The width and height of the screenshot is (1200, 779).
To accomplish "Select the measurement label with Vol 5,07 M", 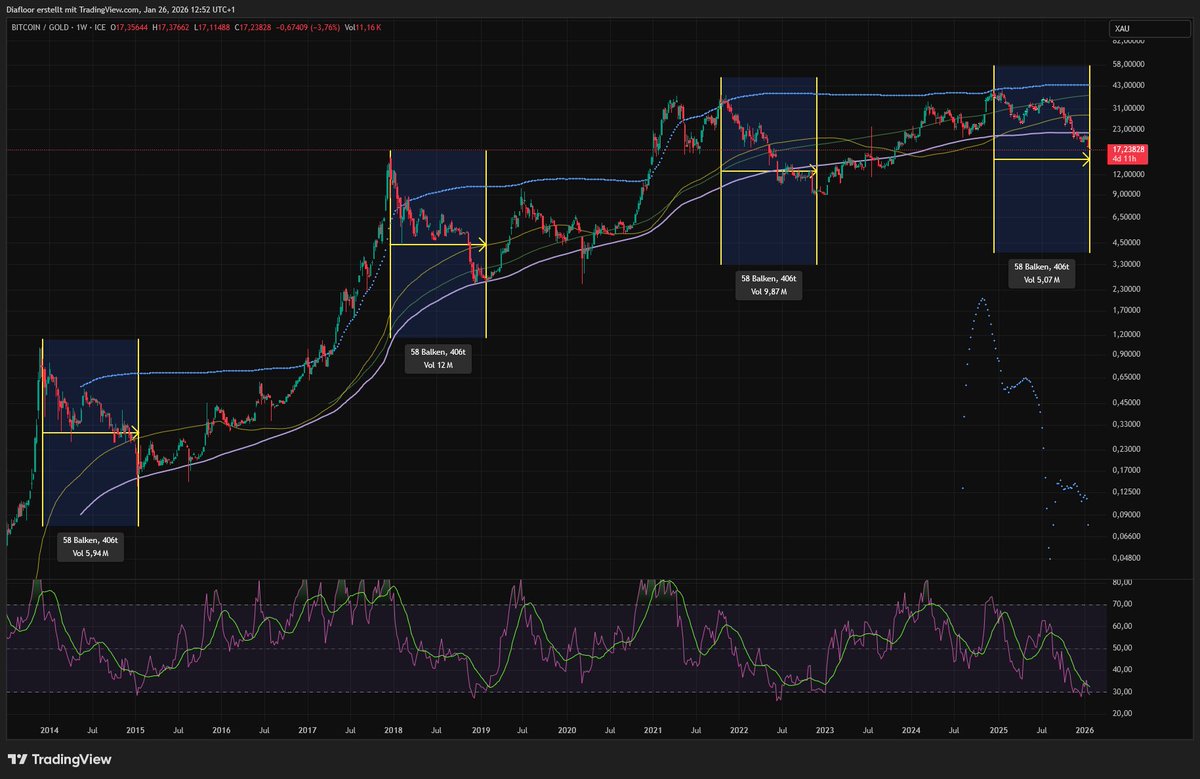I will click(1042, 274).
